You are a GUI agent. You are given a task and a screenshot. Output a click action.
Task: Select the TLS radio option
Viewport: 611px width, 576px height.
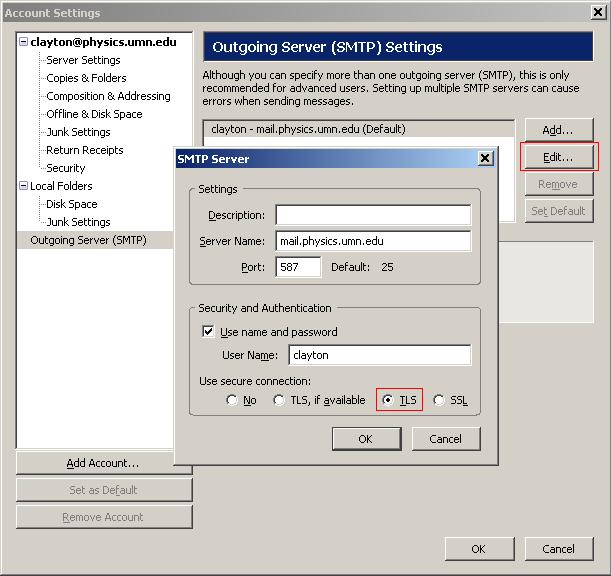[388, 400]
